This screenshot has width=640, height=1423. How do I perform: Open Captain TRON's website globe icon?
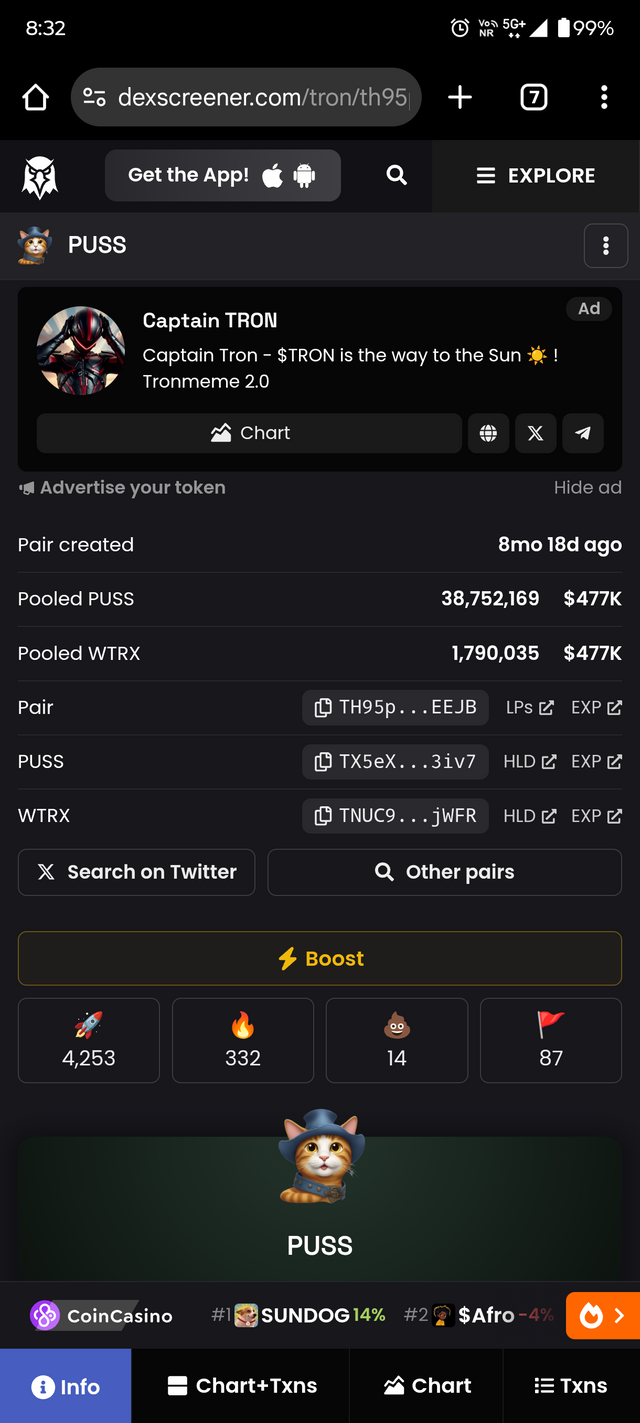[x=488, y=433]
